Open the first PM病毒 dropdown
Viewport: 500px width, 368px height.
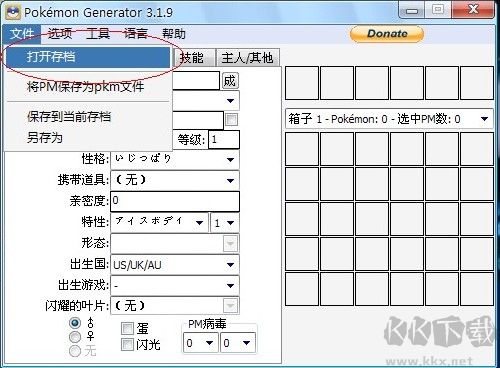coord(200,343)
